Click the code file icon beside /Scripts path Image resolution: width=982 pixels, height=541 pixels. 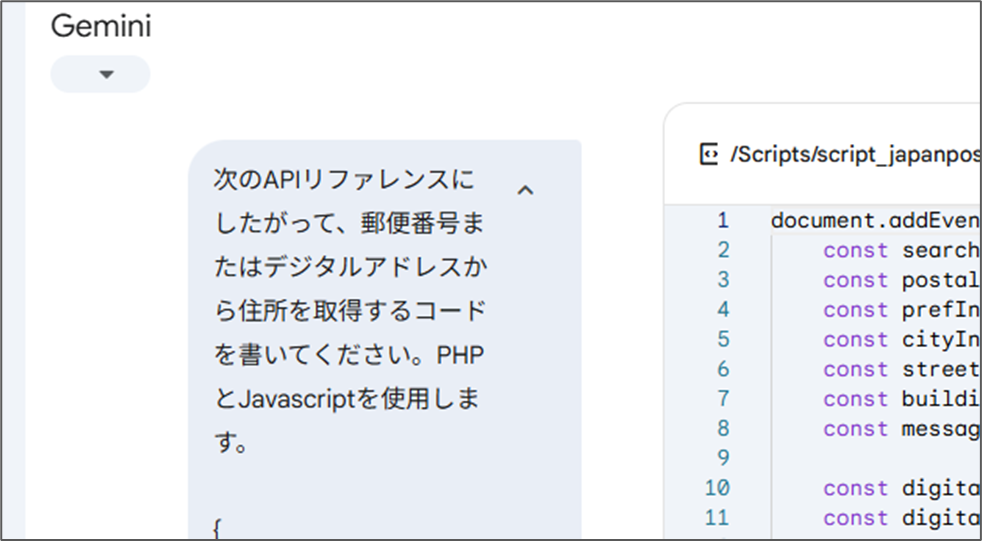point(708,154)
